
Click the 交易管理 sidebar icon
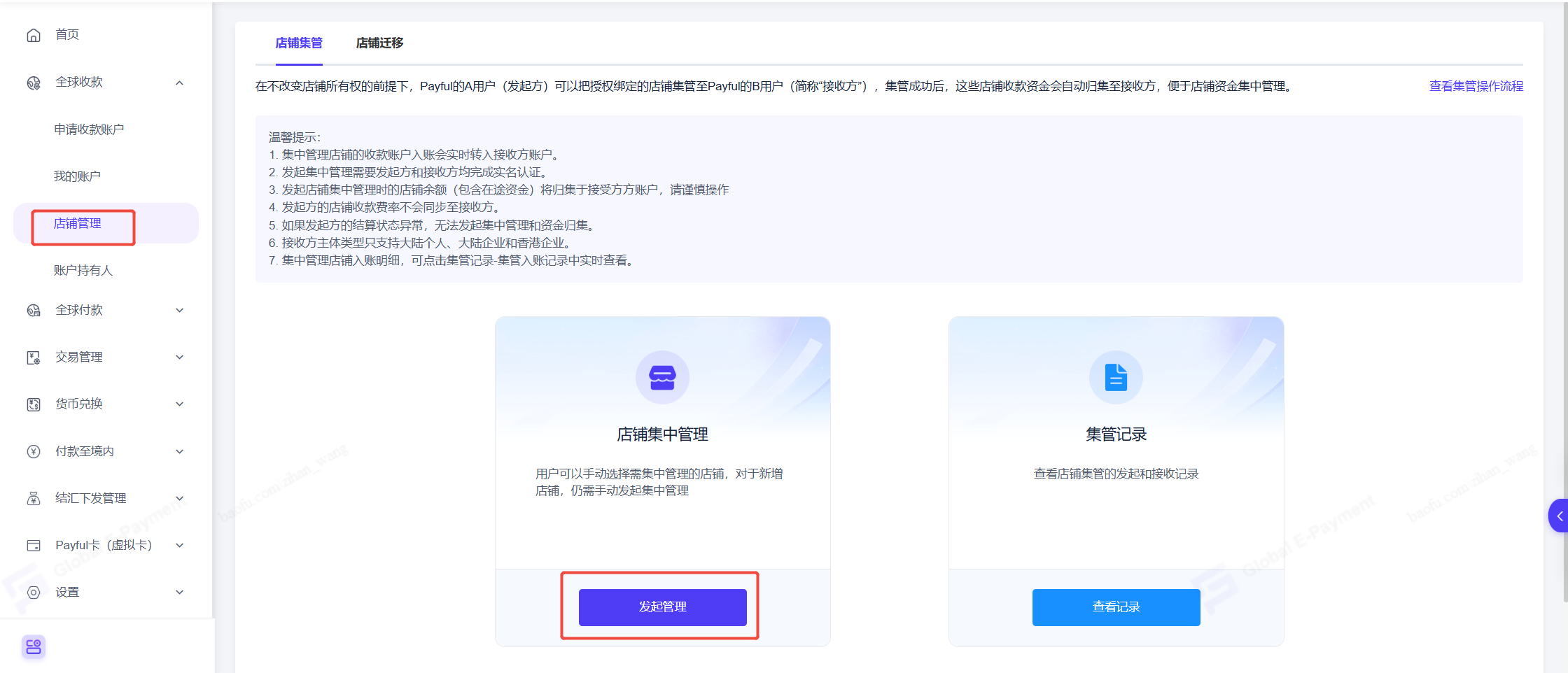pos(34,357)
